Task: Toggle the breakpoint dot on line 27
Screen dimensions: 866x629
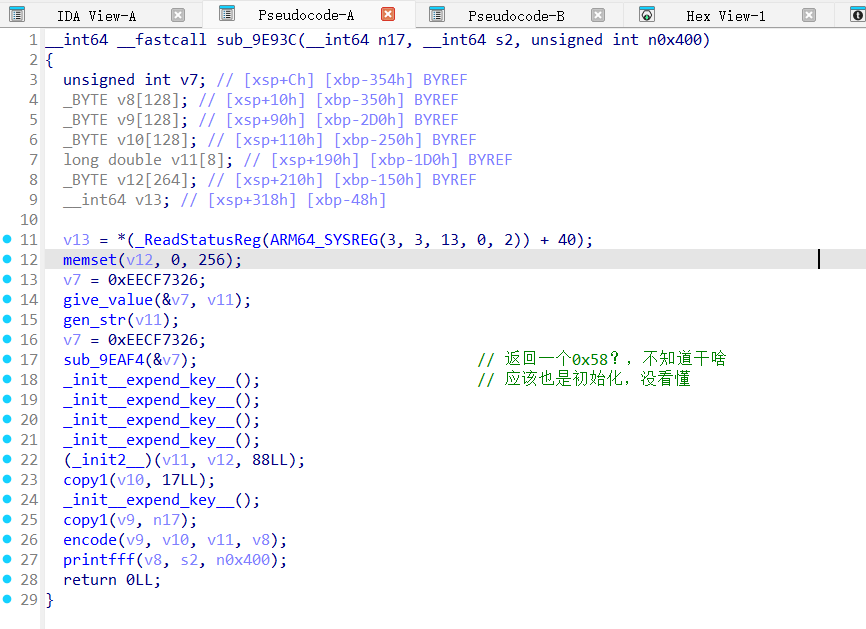Action: [7, 559]
